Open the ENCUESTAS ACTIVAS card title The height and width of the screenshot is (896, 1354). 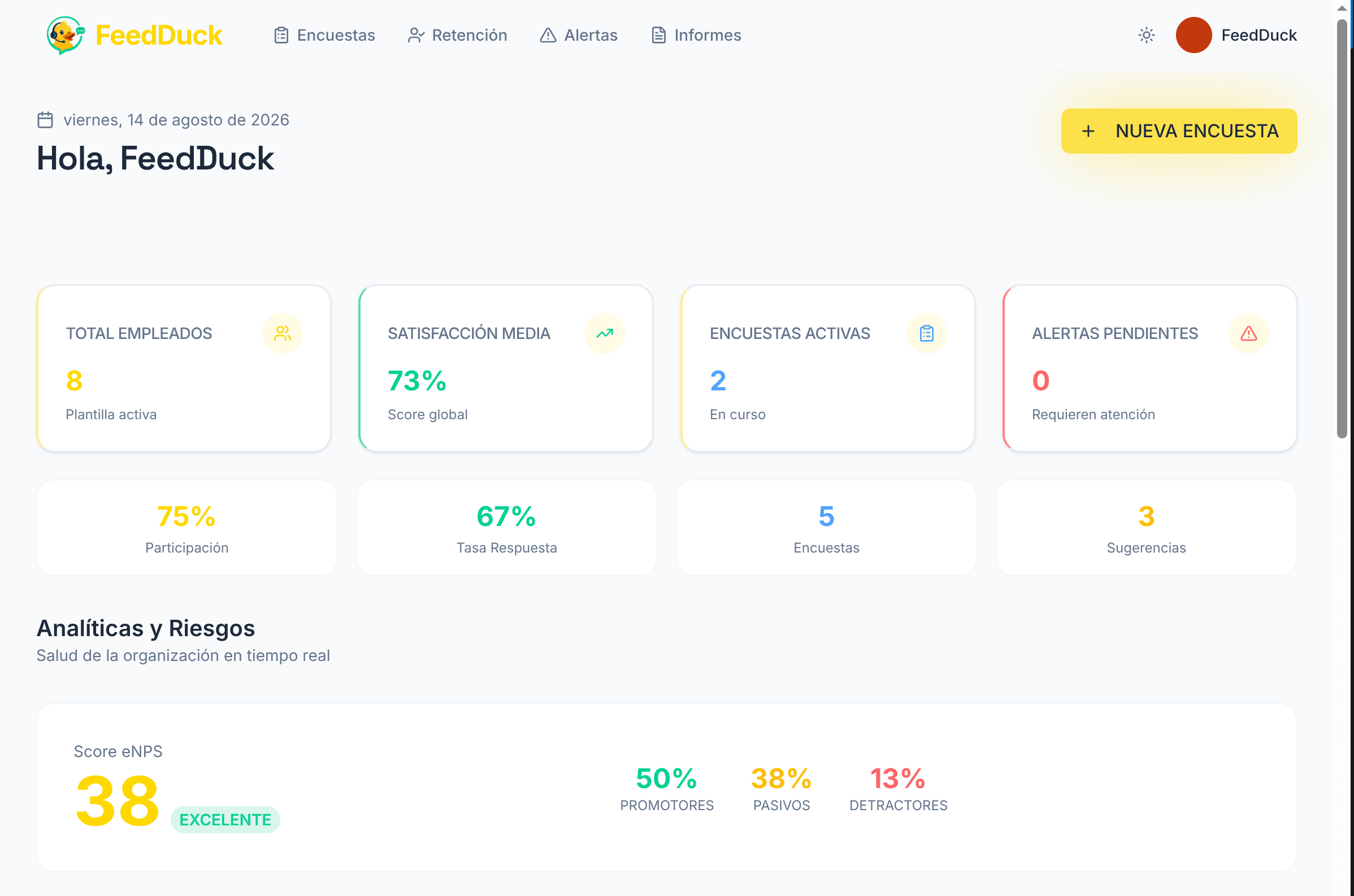pos(790,334)
